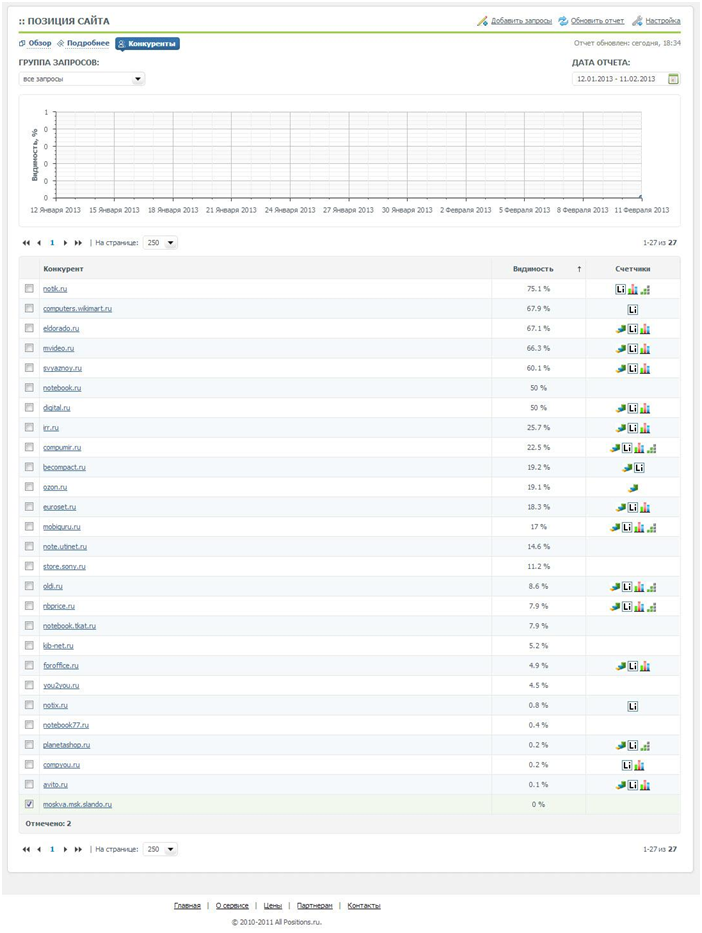Open the Li counter icon in mvideo.ru row
Viewport: 702px width, 933px height.
(633, 349)
